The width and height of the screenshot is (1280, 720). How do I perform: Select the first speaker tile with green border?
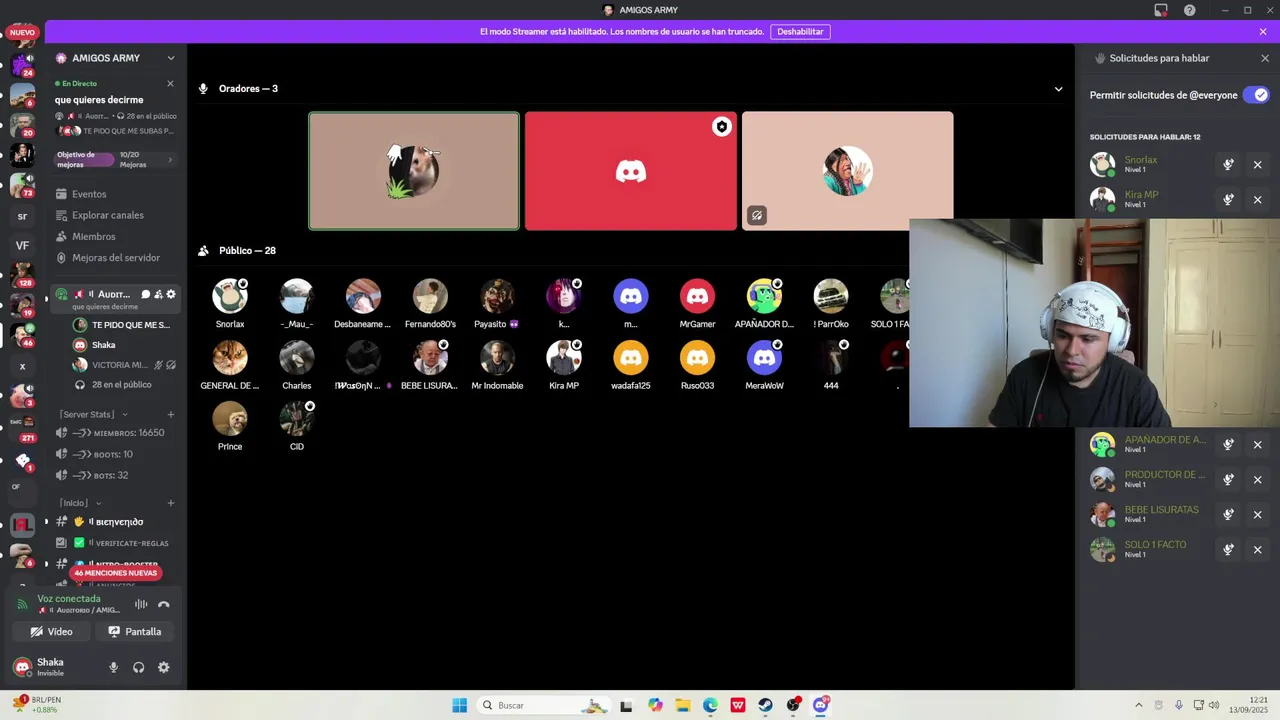(414, 171)
